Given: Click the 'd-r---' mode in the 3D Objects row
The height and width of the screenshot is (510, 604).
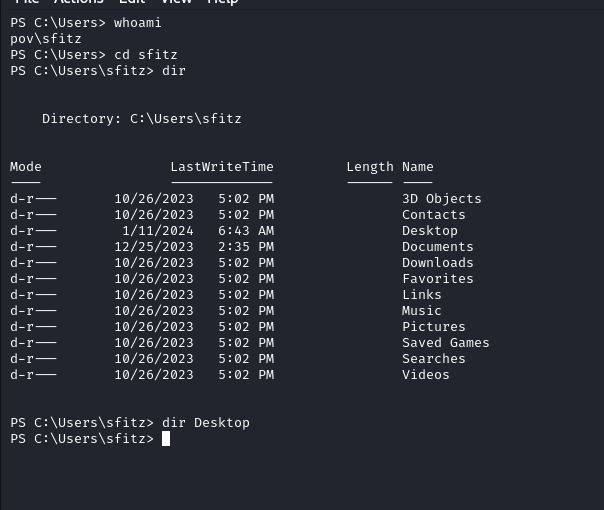Looking at the screenshot, I should point(34,199).
